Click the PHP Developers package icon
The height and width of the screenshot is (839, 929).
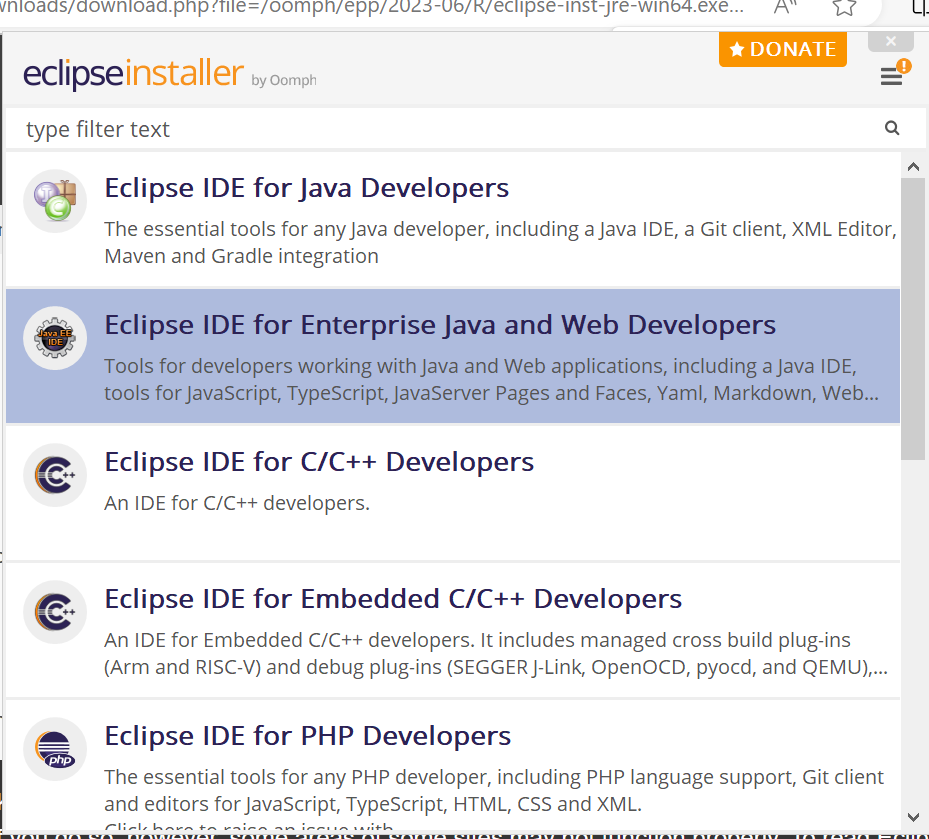pyautogui.click(x=55, y=750)
